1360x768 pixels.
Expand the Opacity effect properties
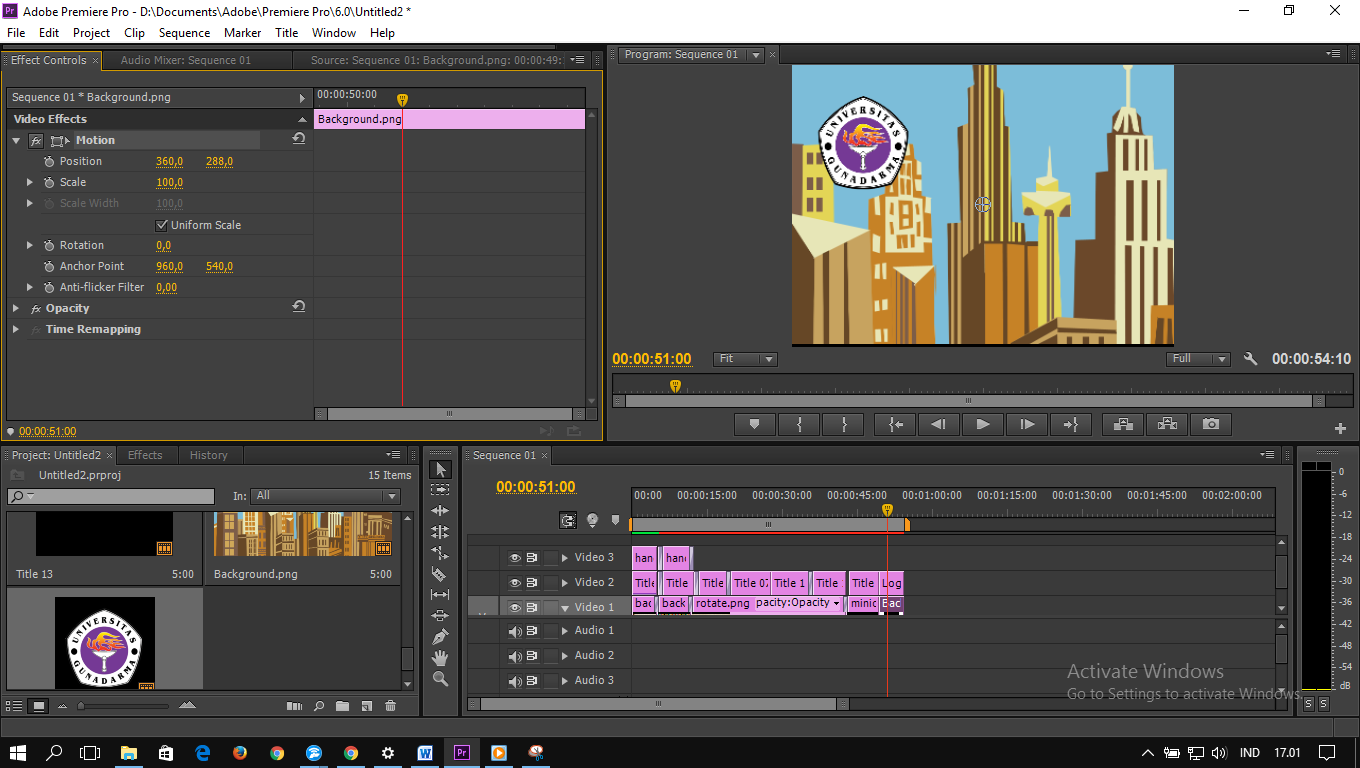pos(15,308)
